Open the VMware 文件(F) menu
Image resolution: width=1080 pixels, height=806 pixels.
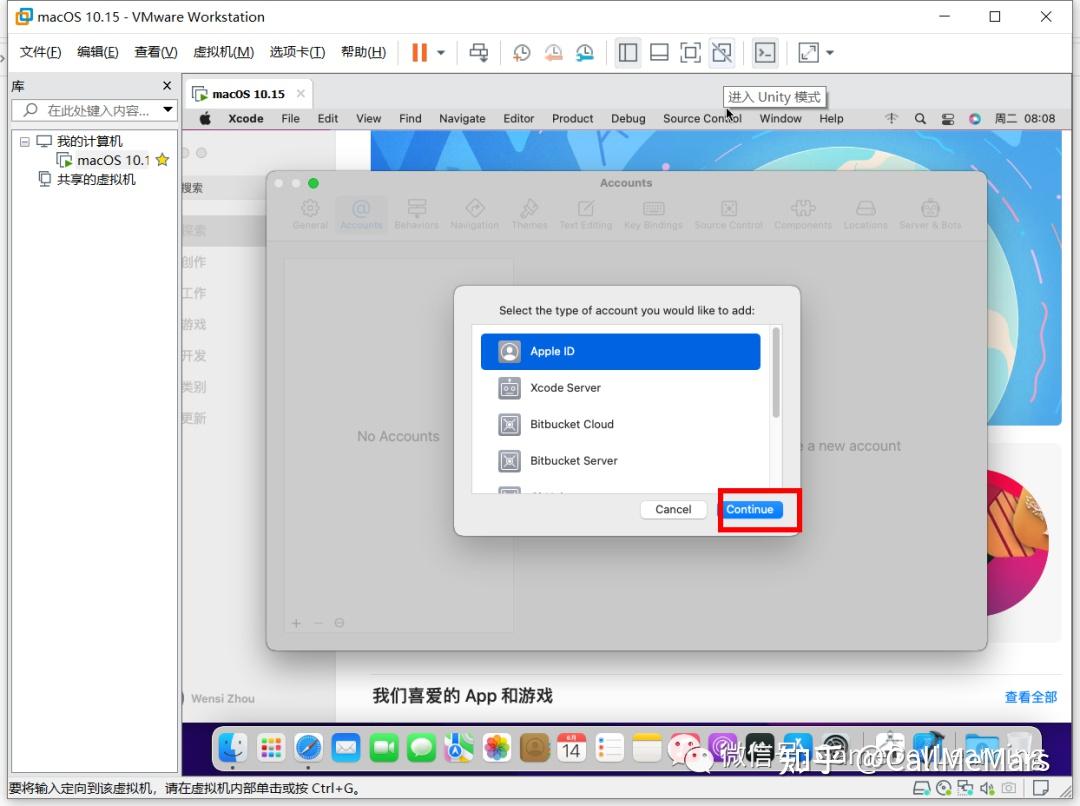pyautogui.click(x=40, y=52)
